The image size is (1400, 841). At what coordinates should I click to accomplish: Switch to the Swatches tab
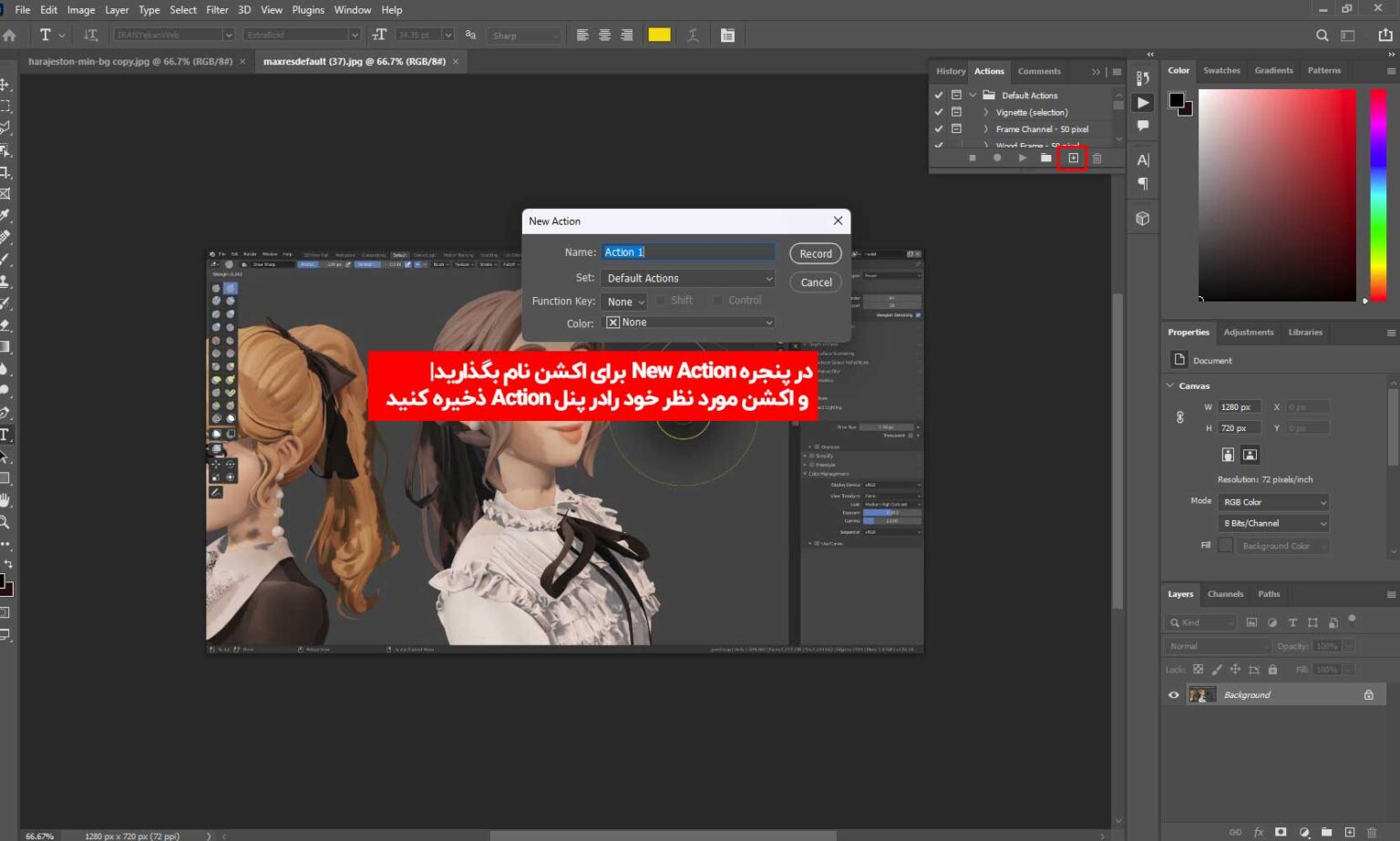click(1221, 70)
